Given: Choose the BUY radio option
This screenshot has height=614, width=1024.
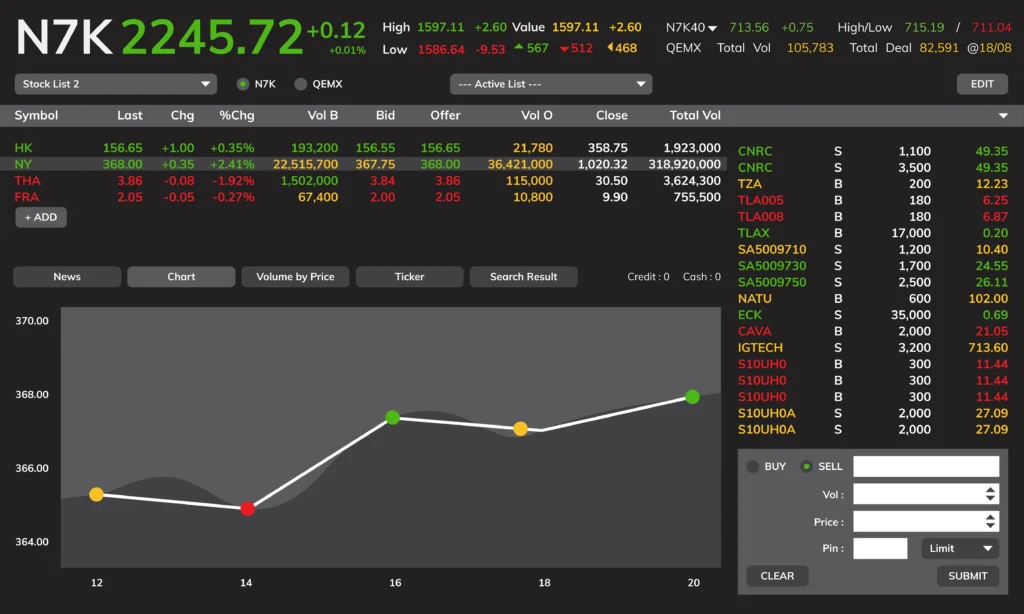Looking at the screenshot, I should pos(754,466).
